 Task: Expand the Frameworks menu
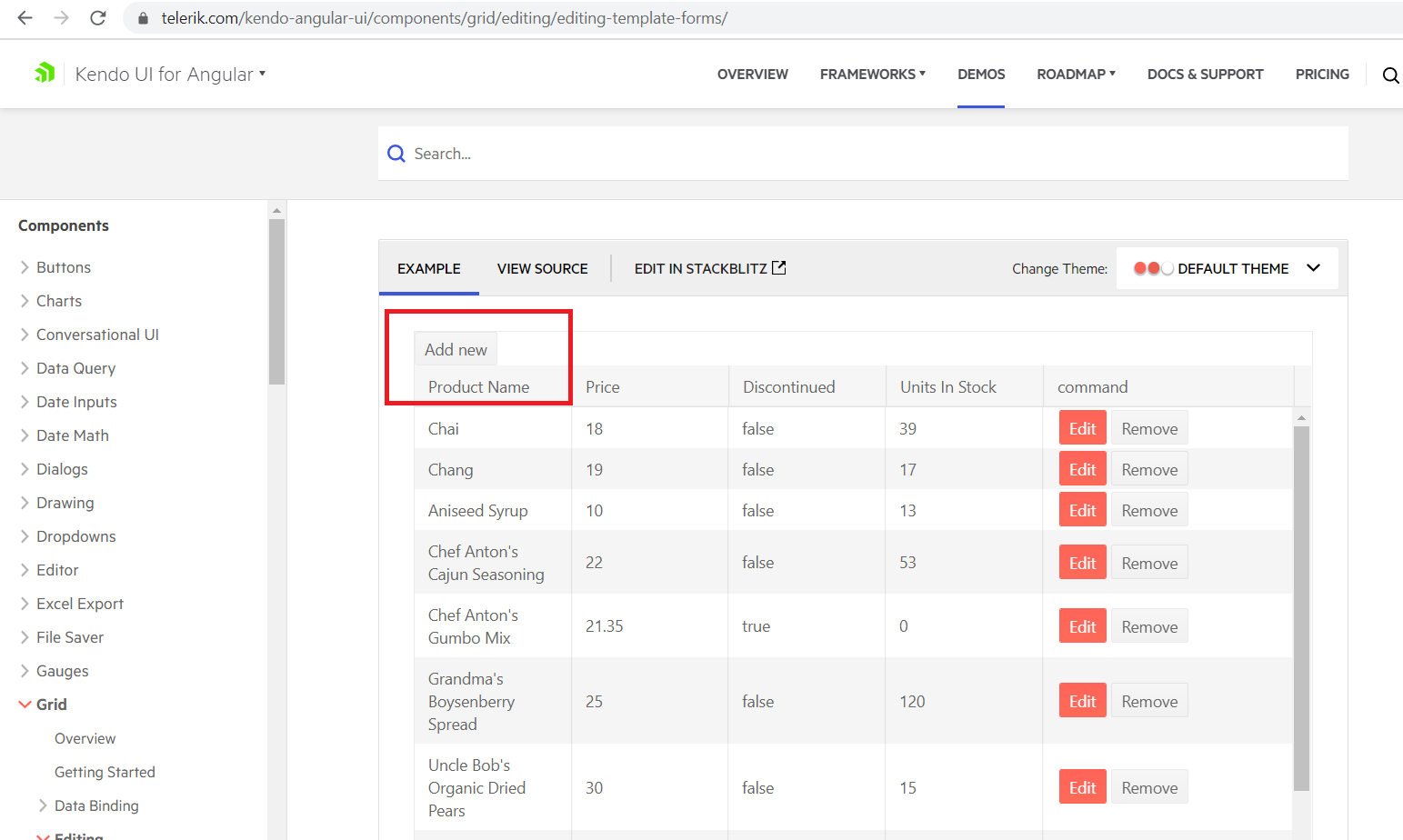coord(872,75)
